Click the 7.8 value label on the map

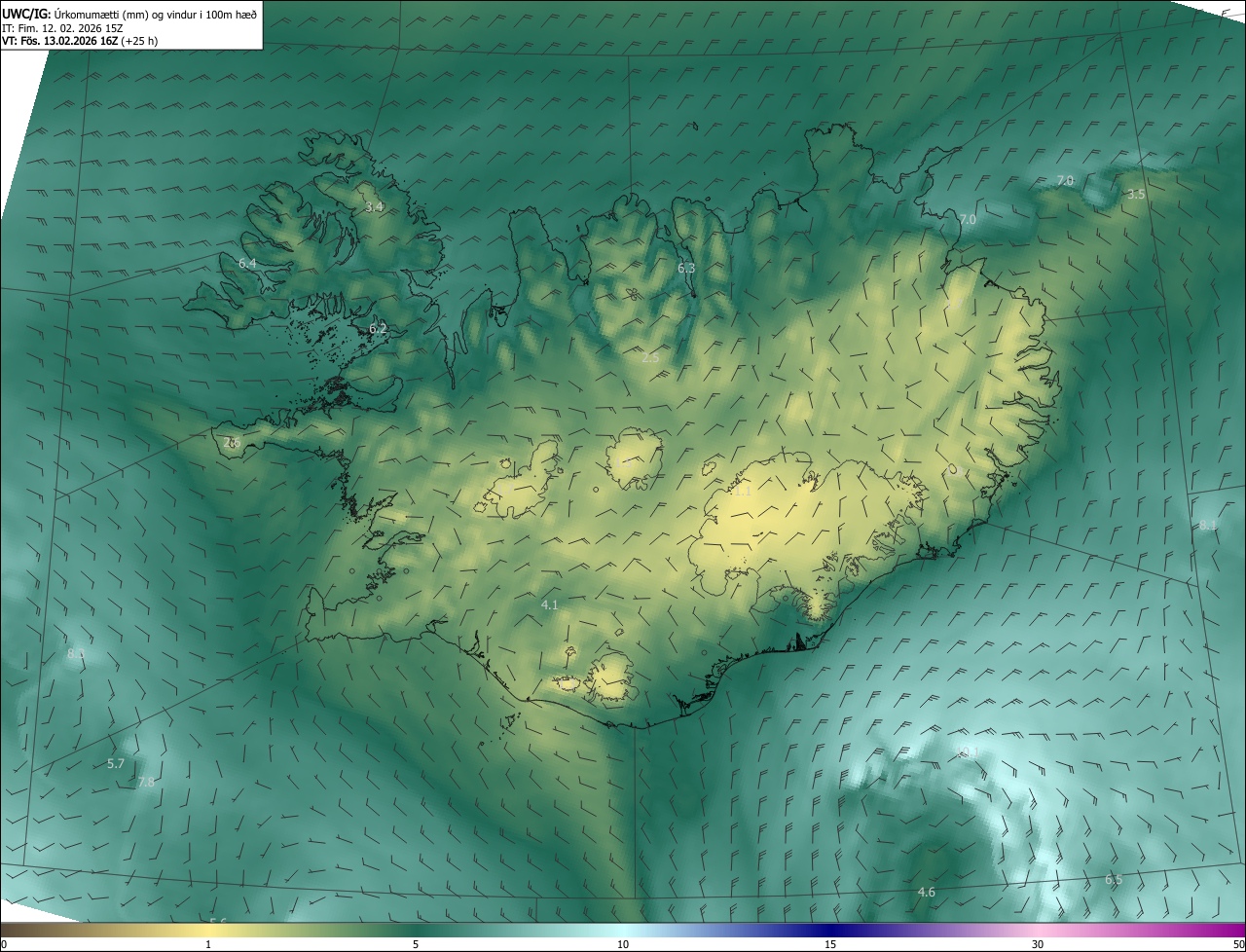(146, 783)
